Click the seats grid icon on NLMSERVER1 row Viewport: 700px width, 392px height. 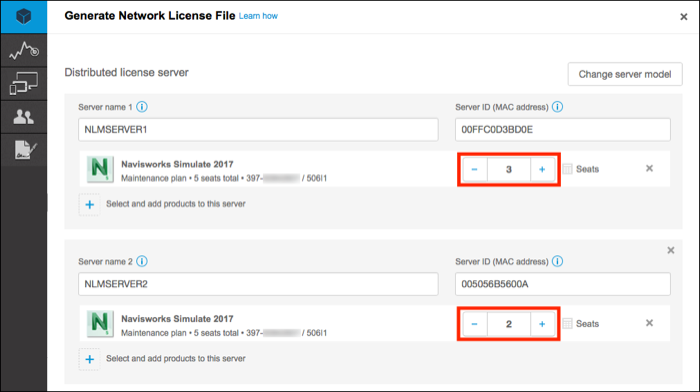[567, 169]
